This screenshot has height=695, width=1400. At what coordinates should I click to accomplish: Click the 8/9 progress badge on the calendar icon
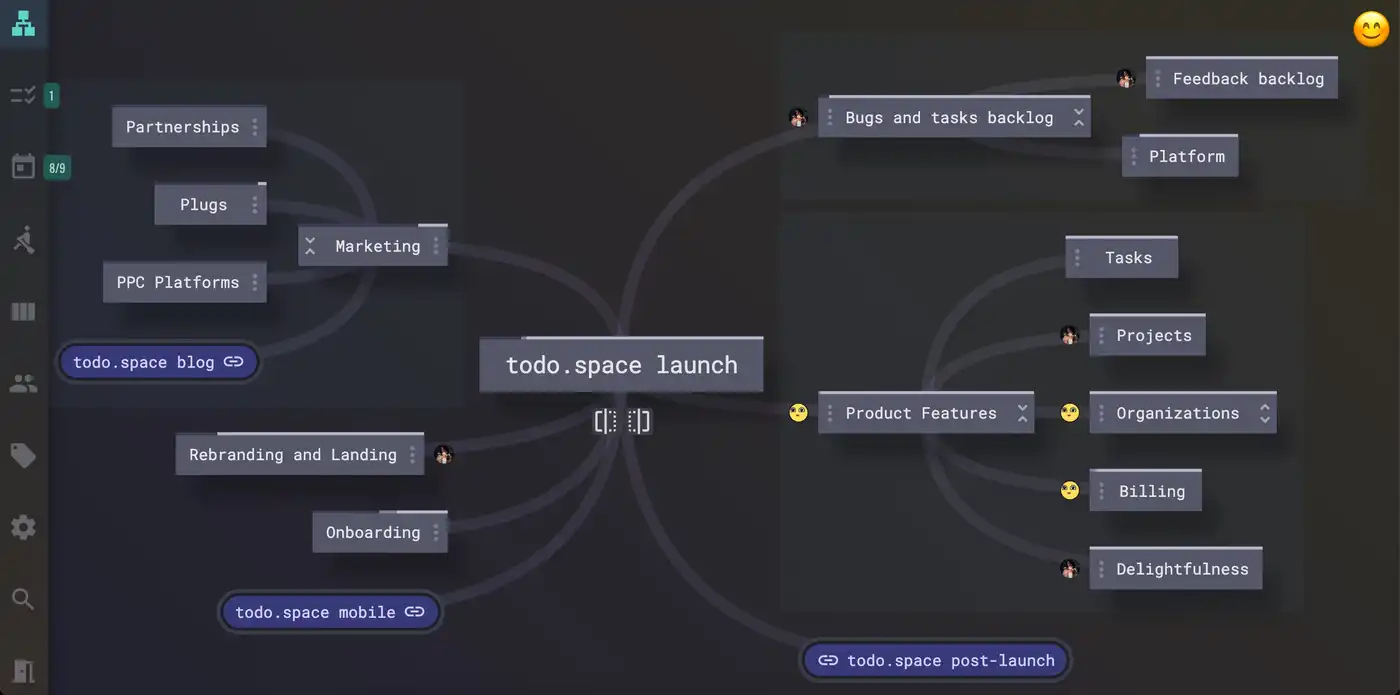coord(57,167)
